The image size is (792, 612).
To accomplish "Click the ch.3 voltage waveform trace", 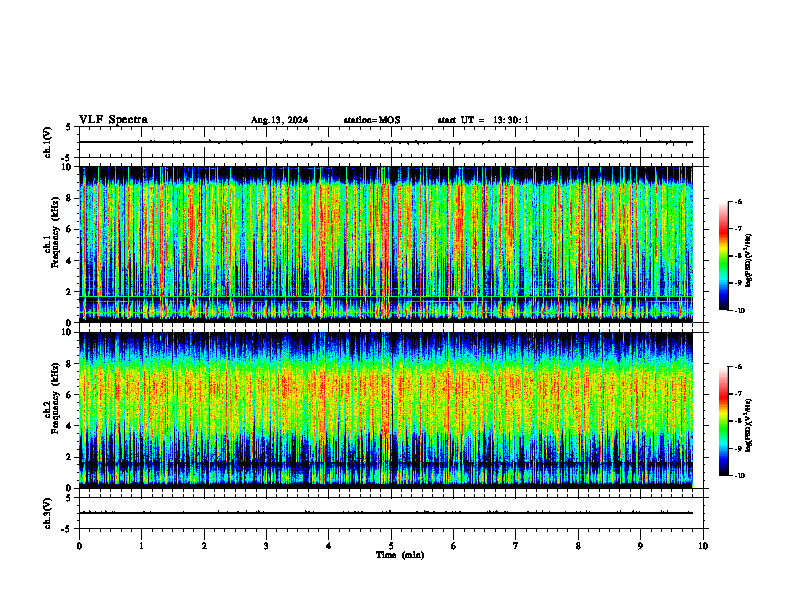I will coord(386,513).
